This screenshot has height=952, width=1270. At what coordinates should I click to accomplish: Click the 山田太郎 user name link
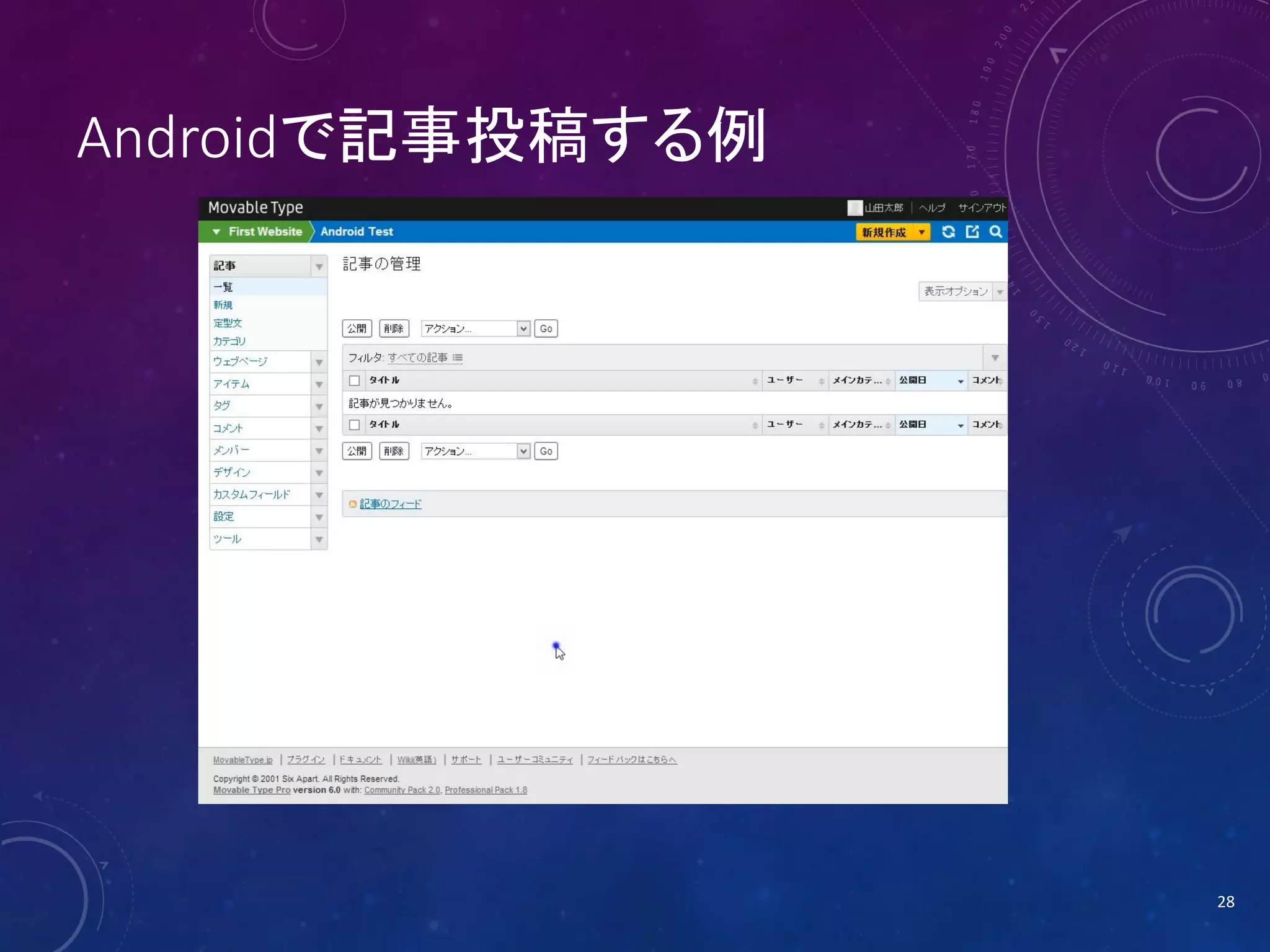(884, 208)
